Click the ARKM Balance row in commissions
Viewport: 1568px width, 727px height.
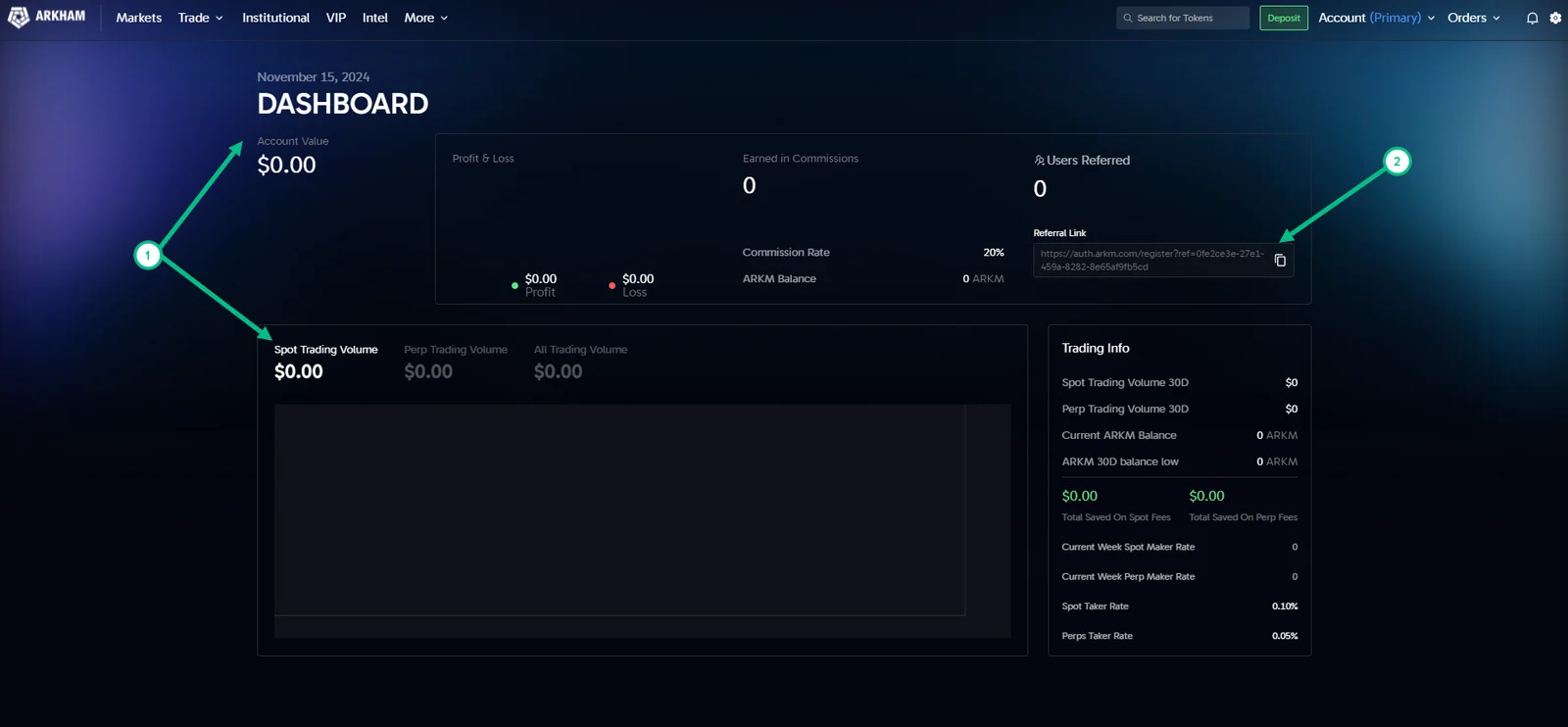pos(873,278)
